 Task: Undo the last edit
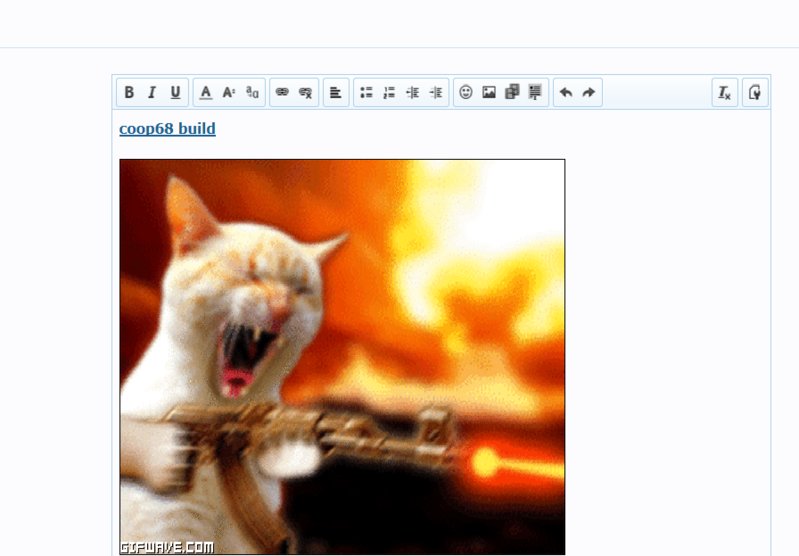click(566, 93)
